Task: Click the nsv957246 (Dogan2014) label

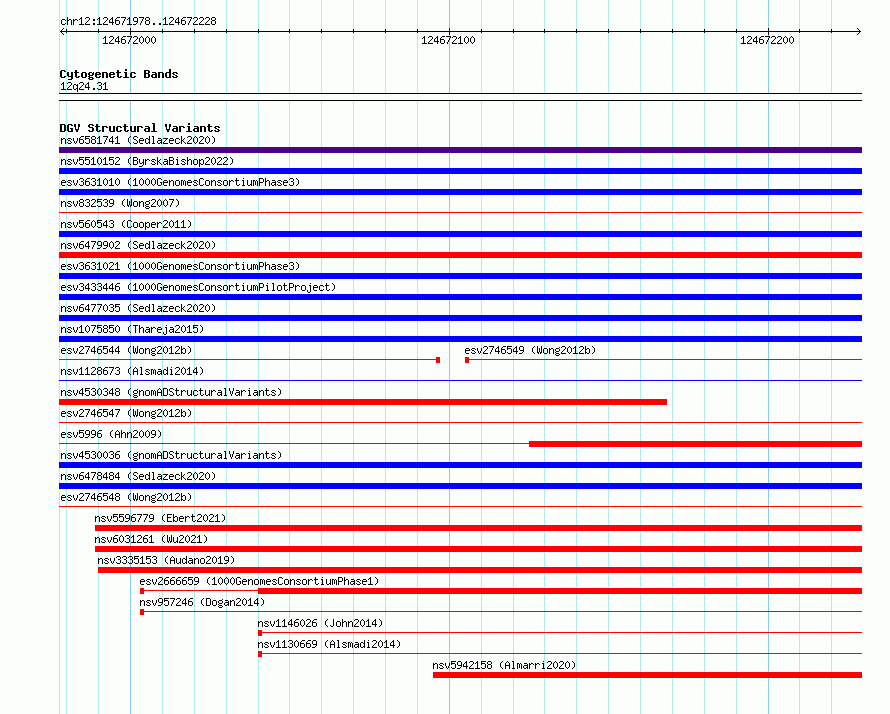Action: pyautogui.click(x=202, y=602)
